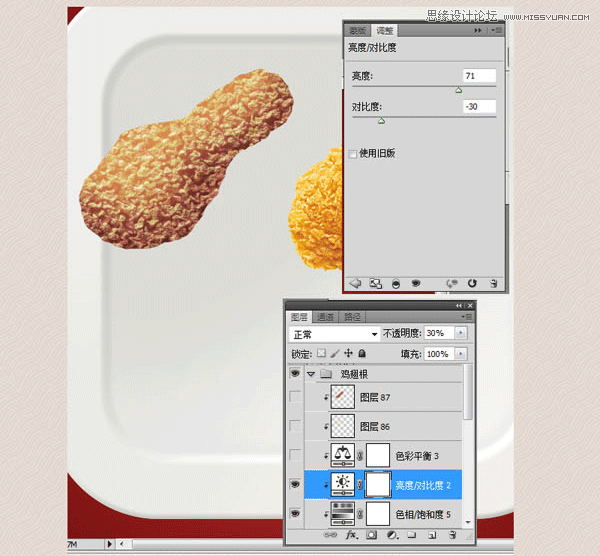The image size is (600, 556).
Task: Click the 对比度 value field showing -30
Action: (x=479, y=106)
